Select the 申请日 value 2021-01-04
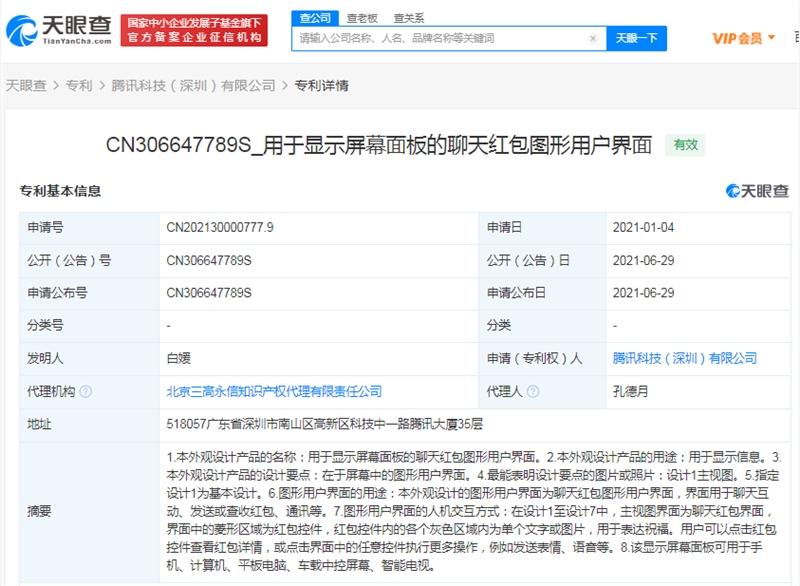 [x=643, y=227]
